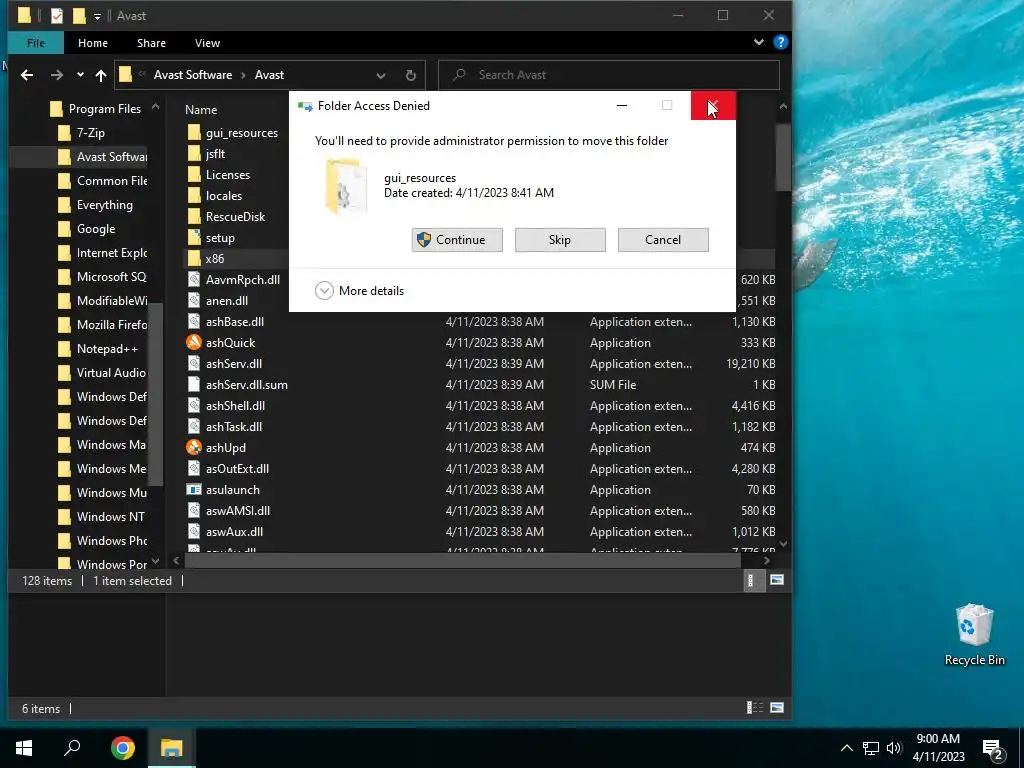
Task: Select the jsflt folder icon
Action: point(194,154)
